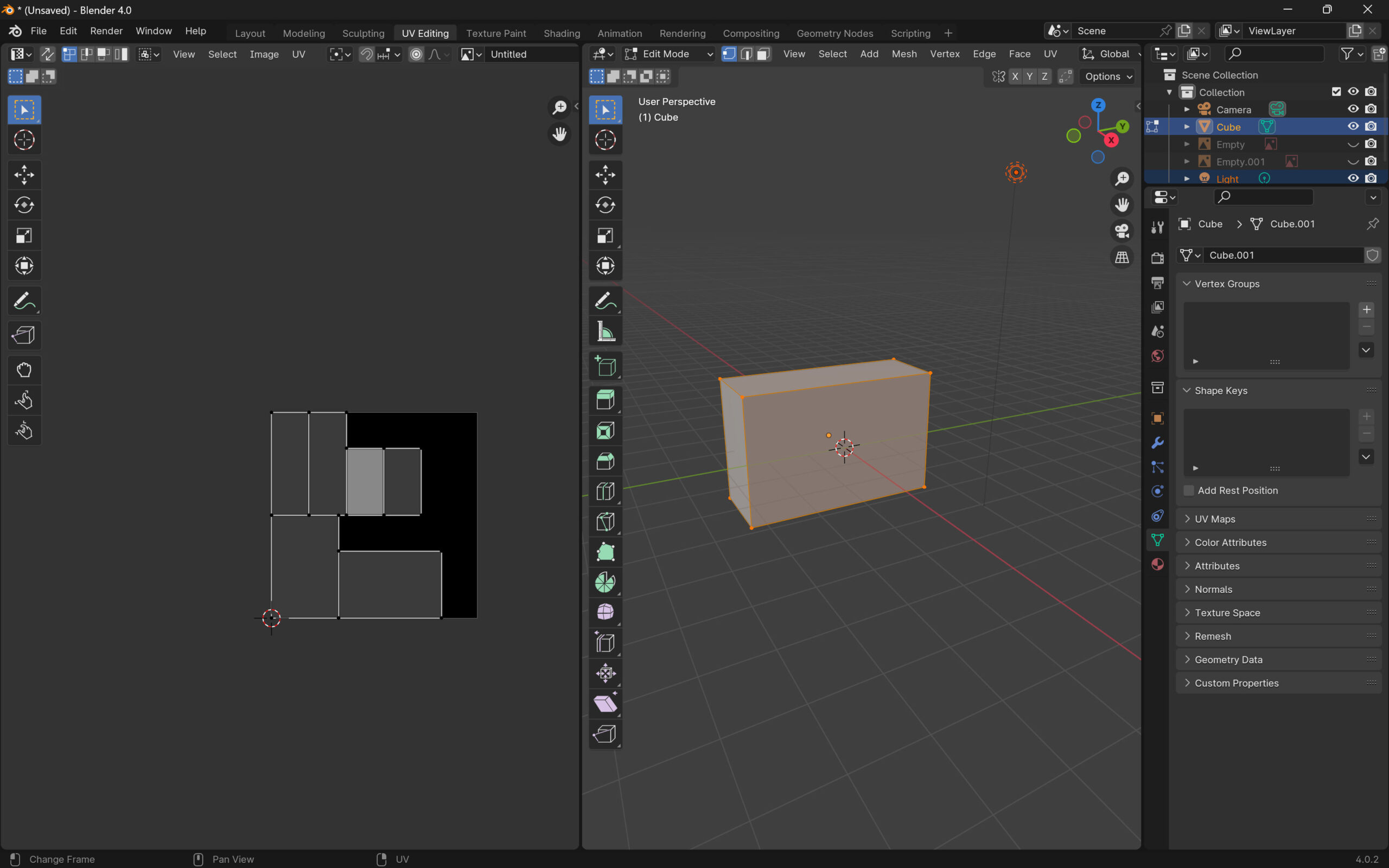Select the Bevel tool icon
1389x868 pixels.
click(605, 461)
